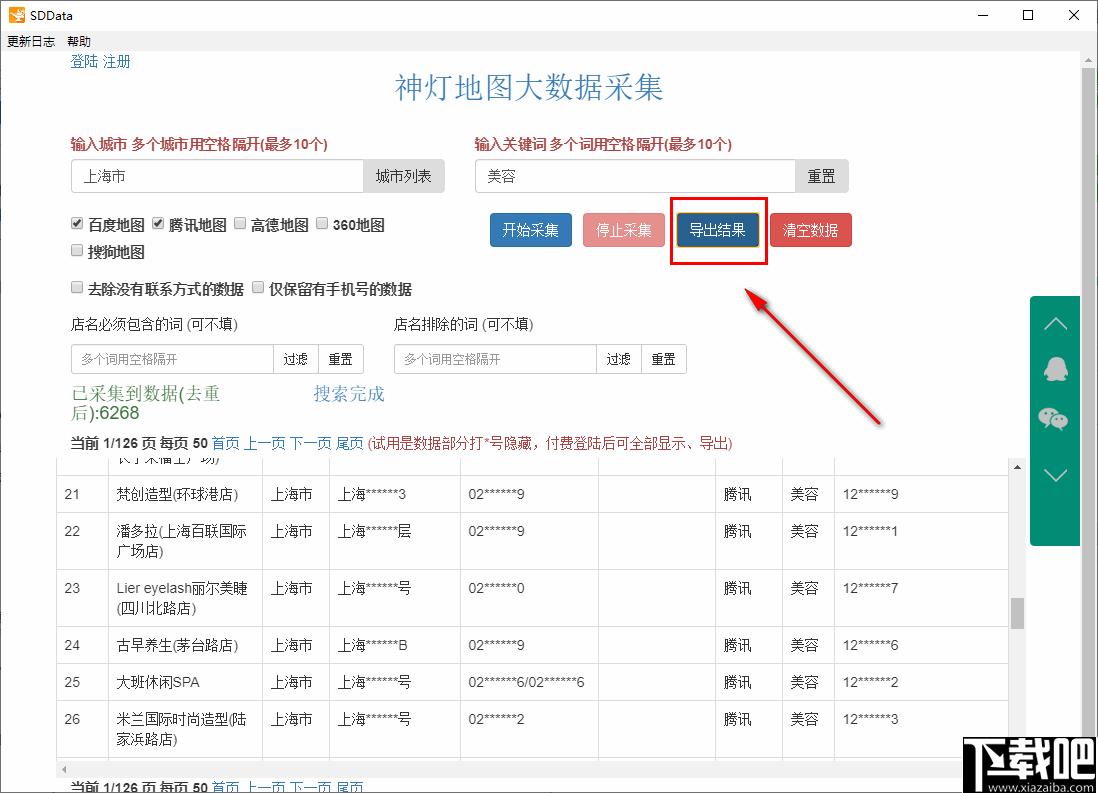Screen dimensions: 1098x793
Task: Check 仅保留有手机号的数据 option
Action: pos(258,287)
